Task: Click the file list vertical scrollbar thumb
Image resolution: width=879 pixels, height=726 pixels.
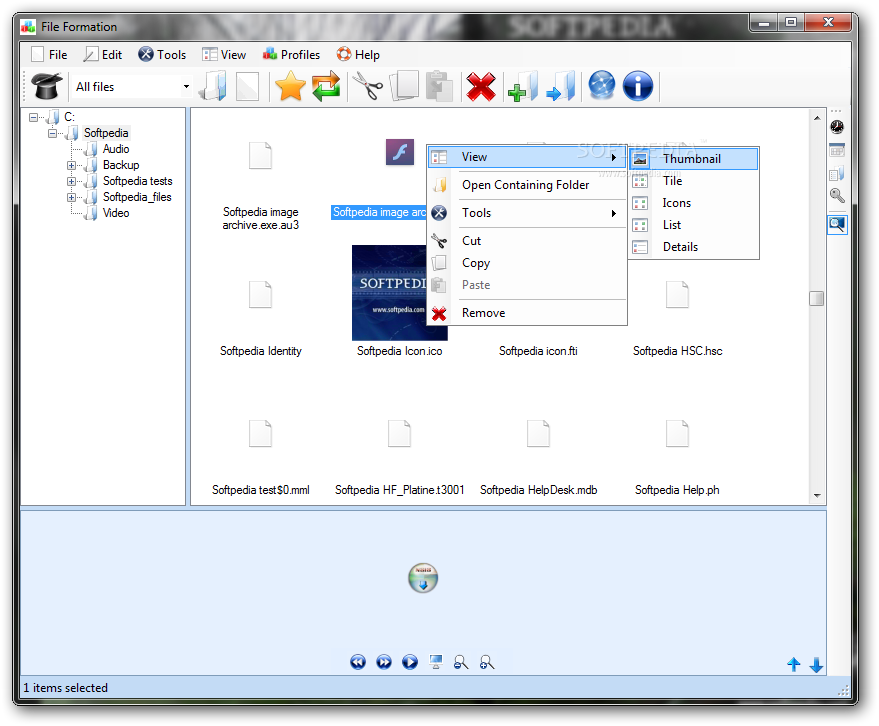Action: click(817, 299)
